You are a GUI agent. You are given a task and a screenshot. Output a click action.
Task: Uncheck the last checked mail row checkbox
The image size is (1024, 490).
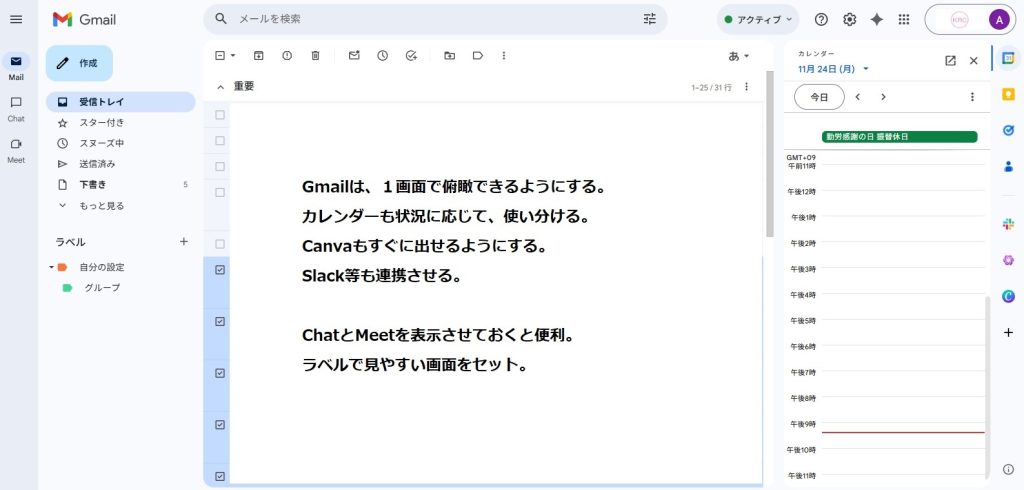(220, 476)
